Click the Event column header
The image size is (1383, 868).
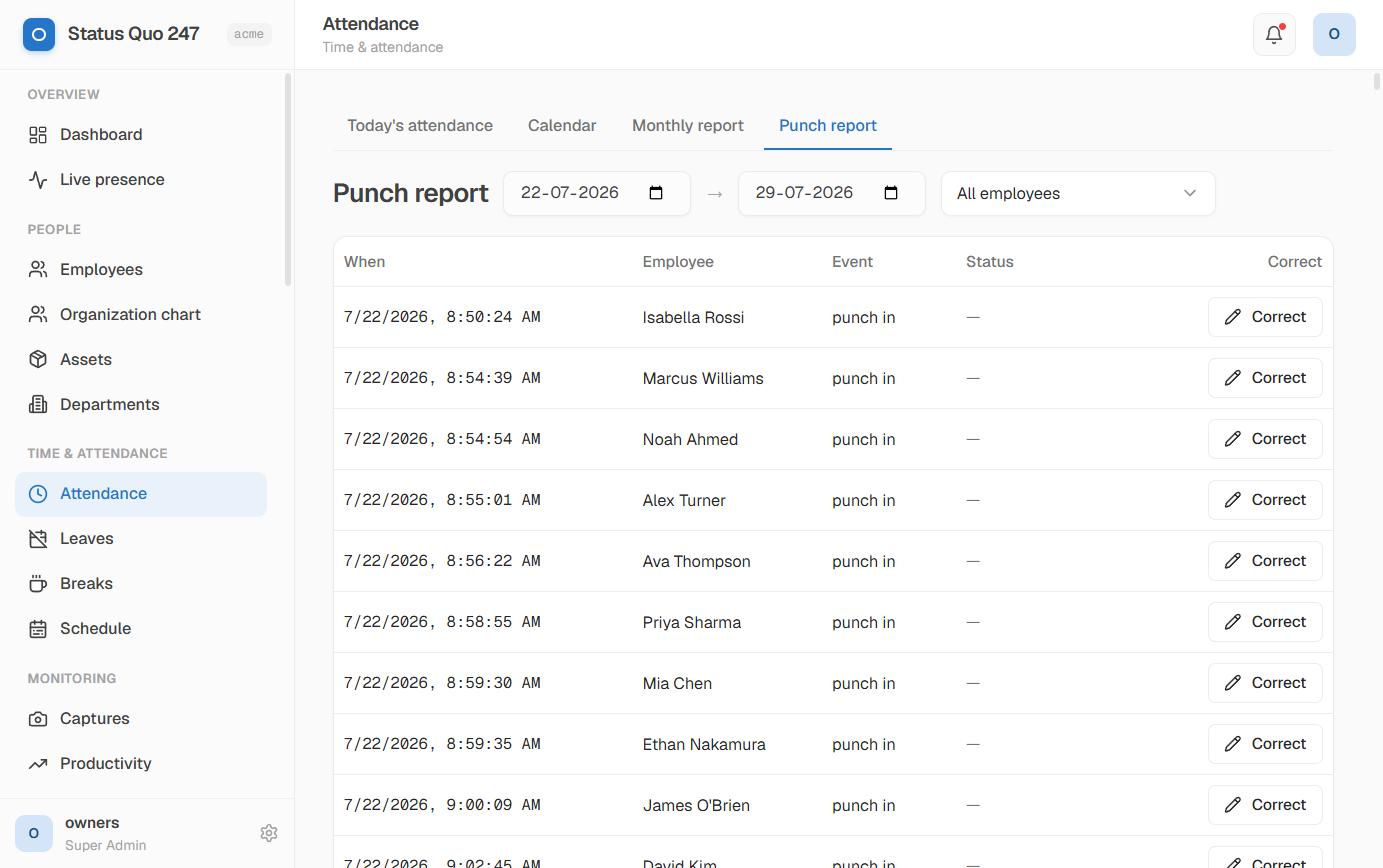pyautogui.click(x=852, y=262)
